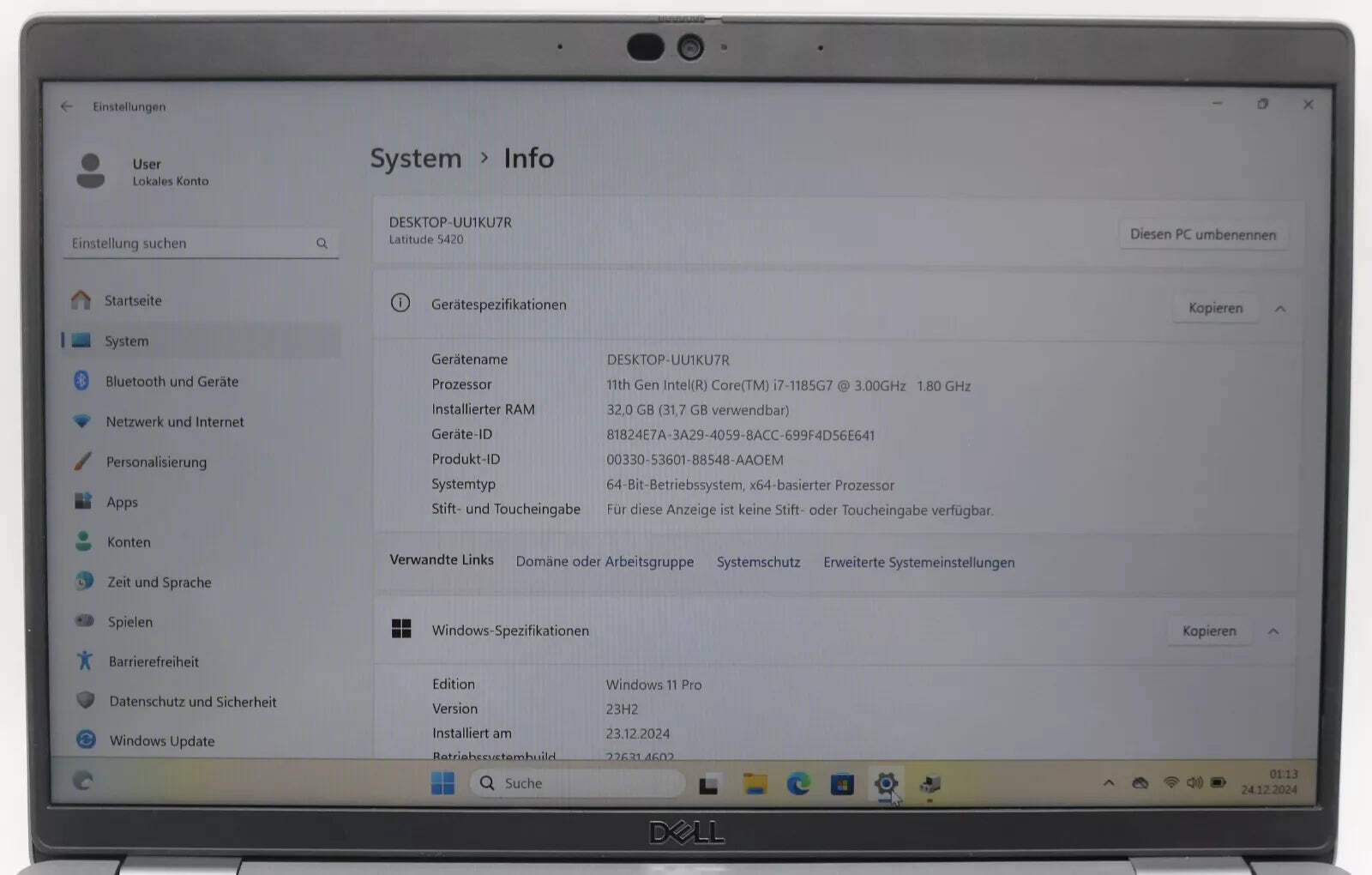Screen dimensions: 1372x875
Task: Click the Einstellung suchen search field
Action: [x=201, y=244]
